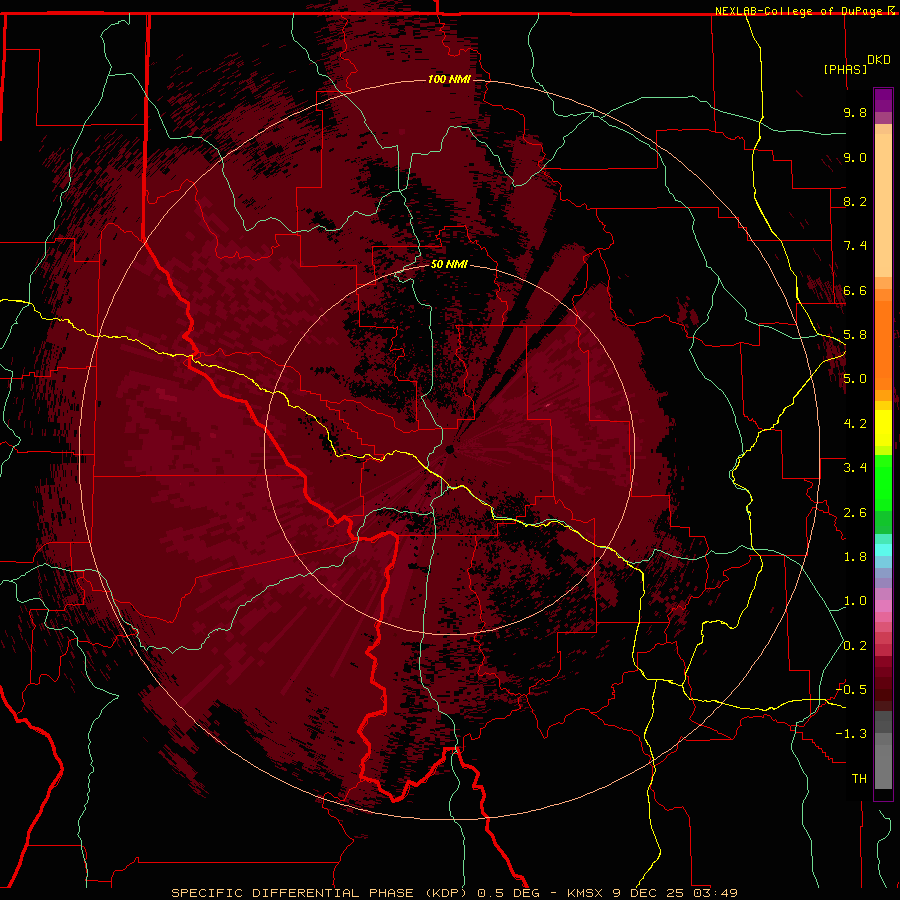
Task: Click the 2.6 scale label
Action: coord(855,513)
